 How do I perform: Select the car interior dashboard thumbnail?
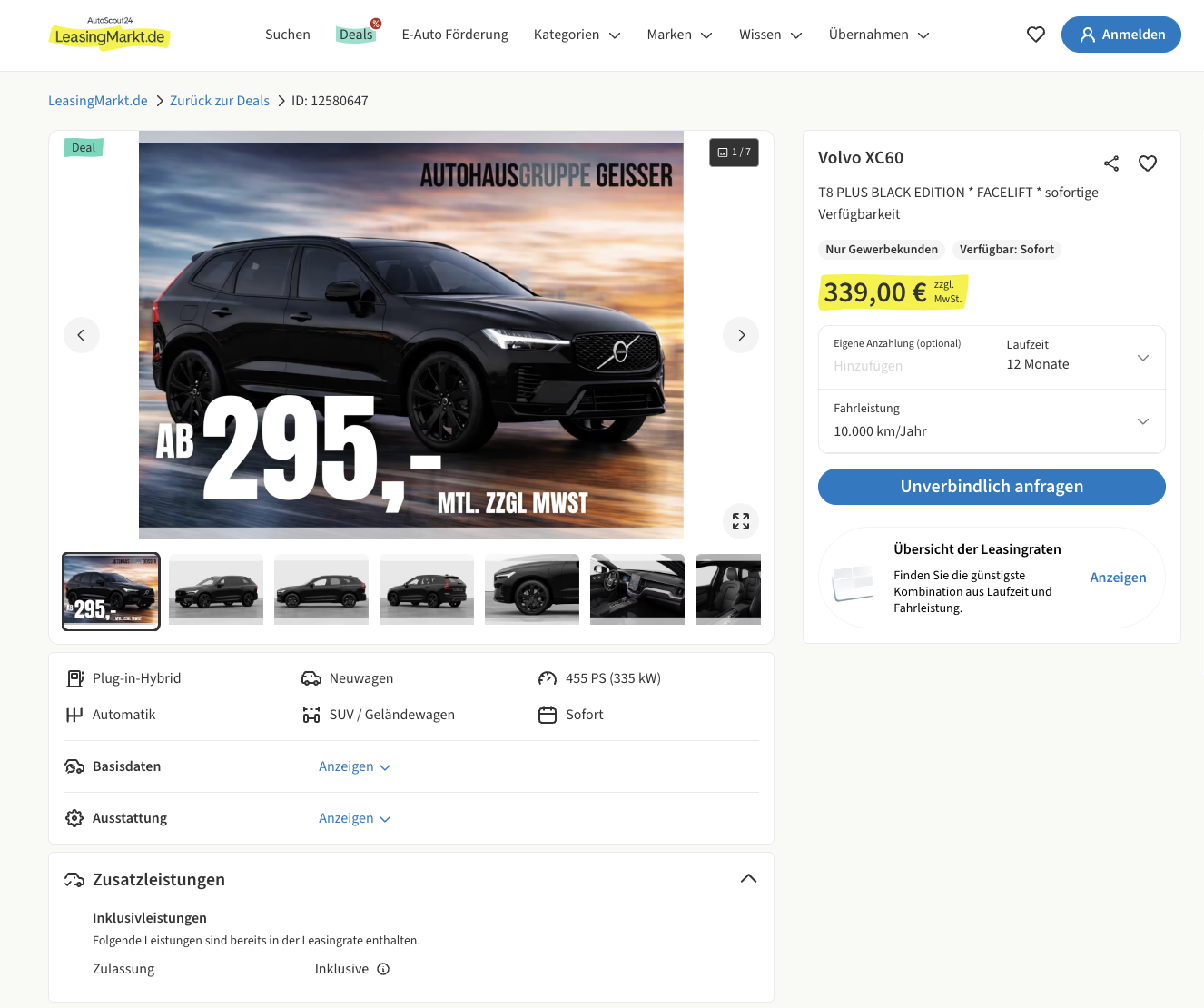click(637, 589)
